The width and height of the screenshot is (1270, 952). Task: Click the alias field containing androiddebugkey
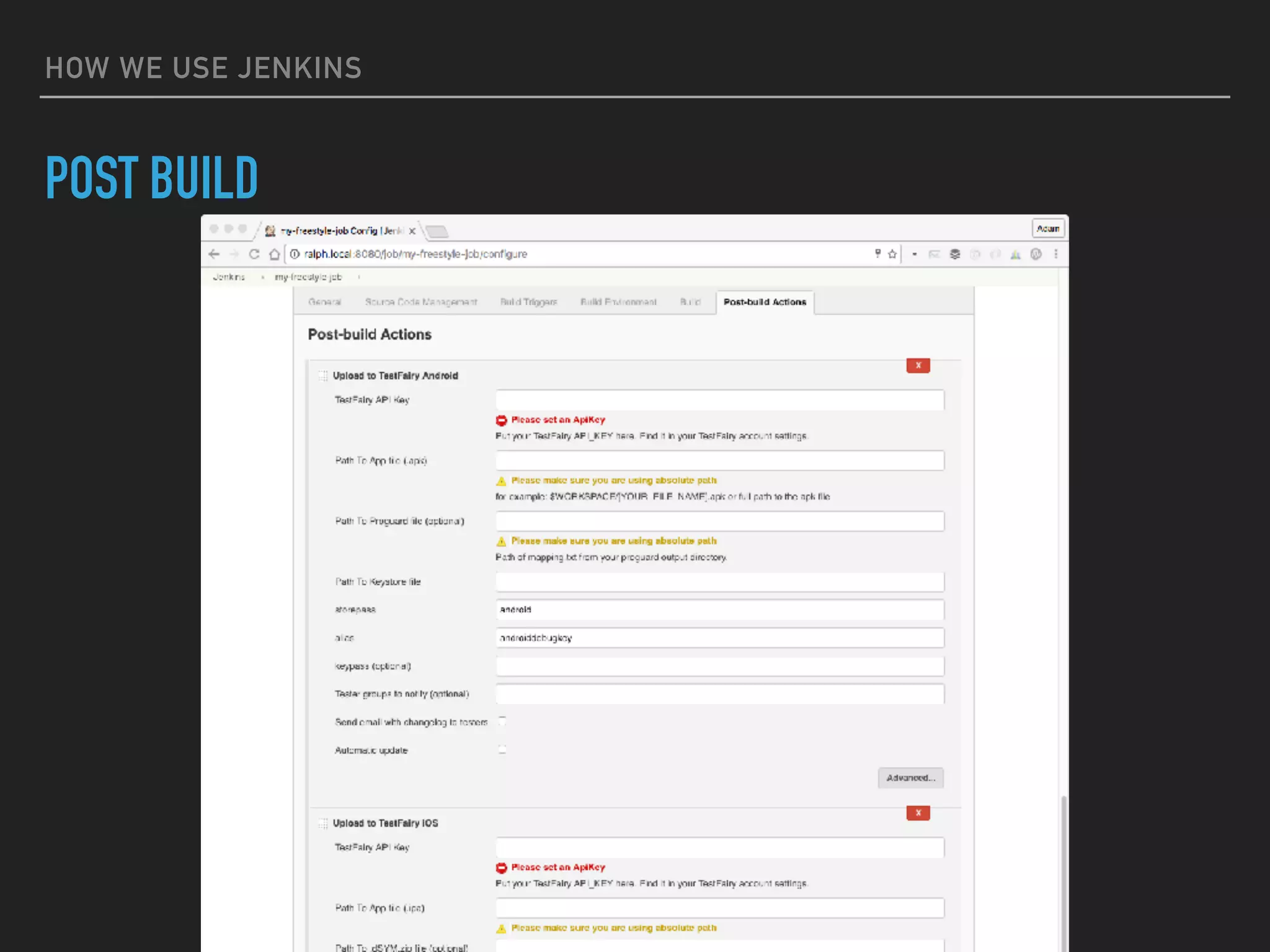(720, 638)
